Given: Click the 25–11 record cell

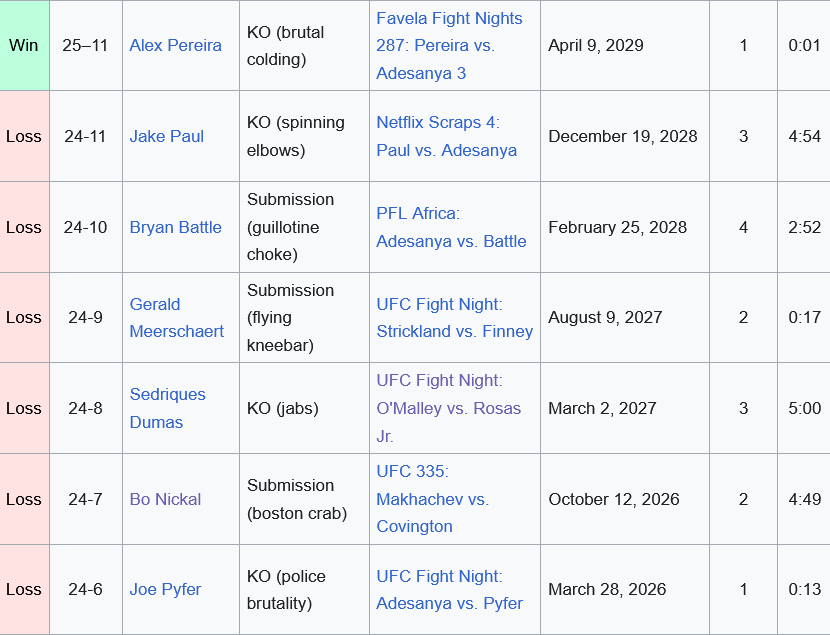Looking at the screenshot, I should 85,46.
